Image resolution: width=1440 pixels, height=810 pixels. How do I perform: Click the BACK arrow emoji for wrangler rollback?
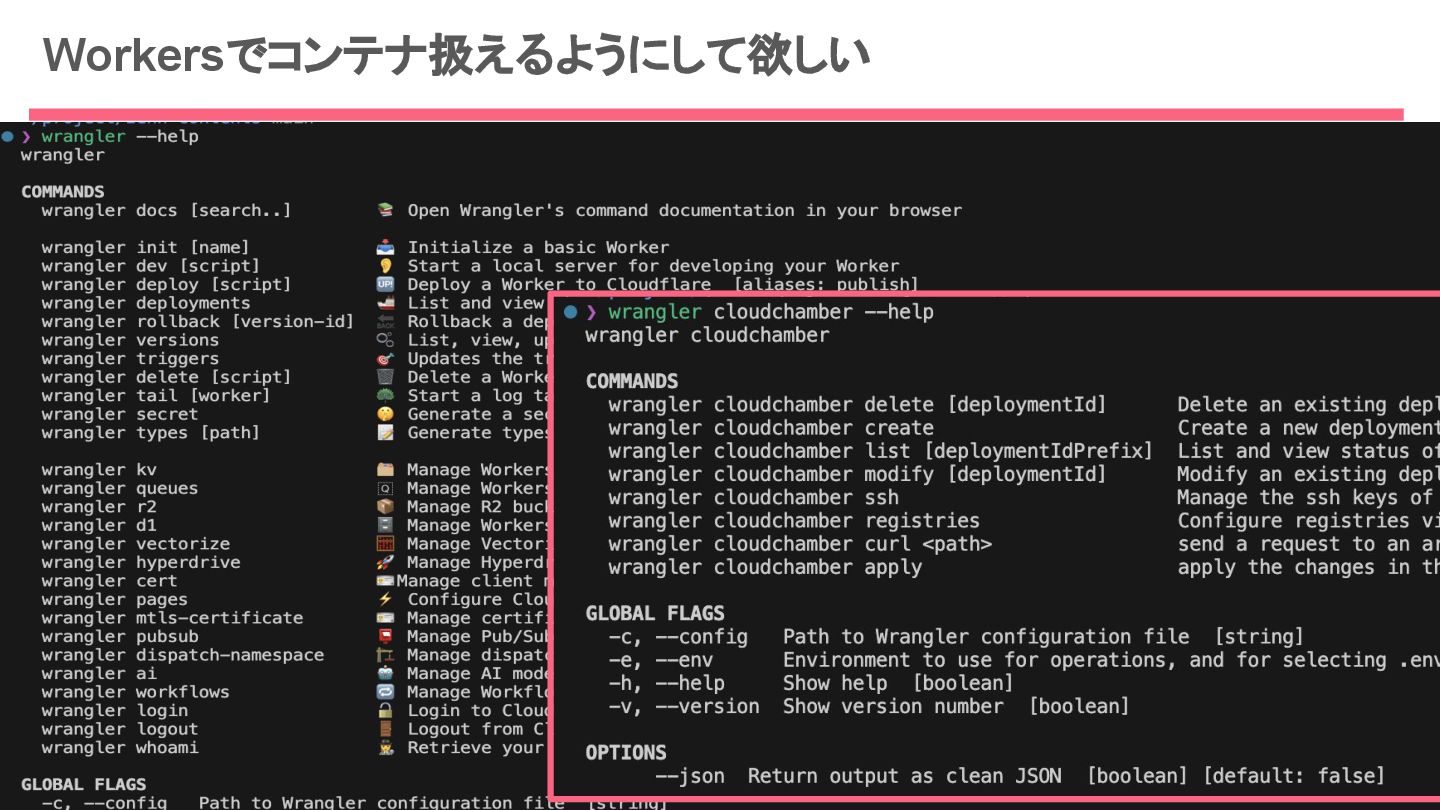(x=385, y=322)
